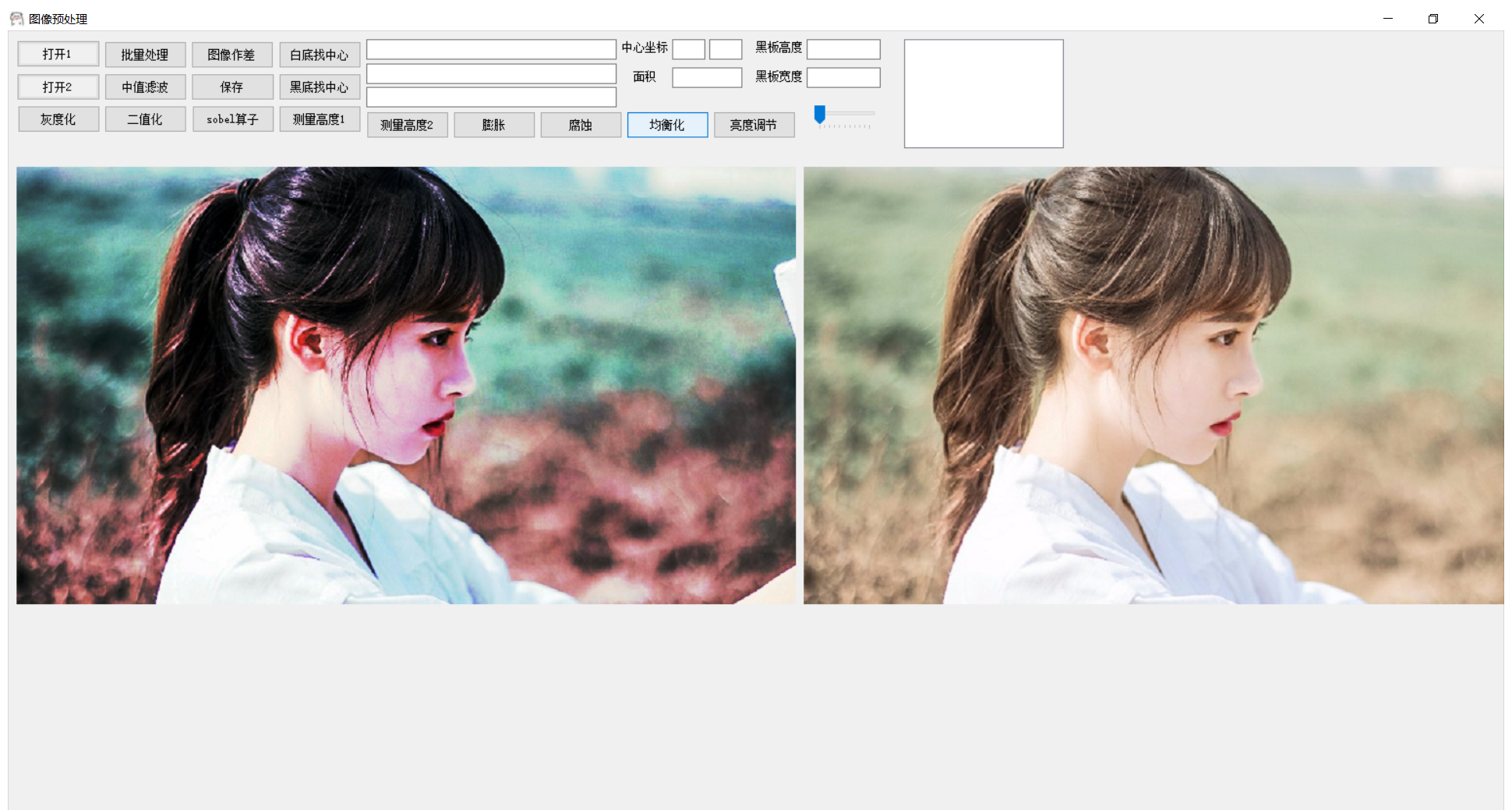Run 黑底找中心 black-background centering
Viewport: 1512px width, 810px height.
(x=320, y=87)
